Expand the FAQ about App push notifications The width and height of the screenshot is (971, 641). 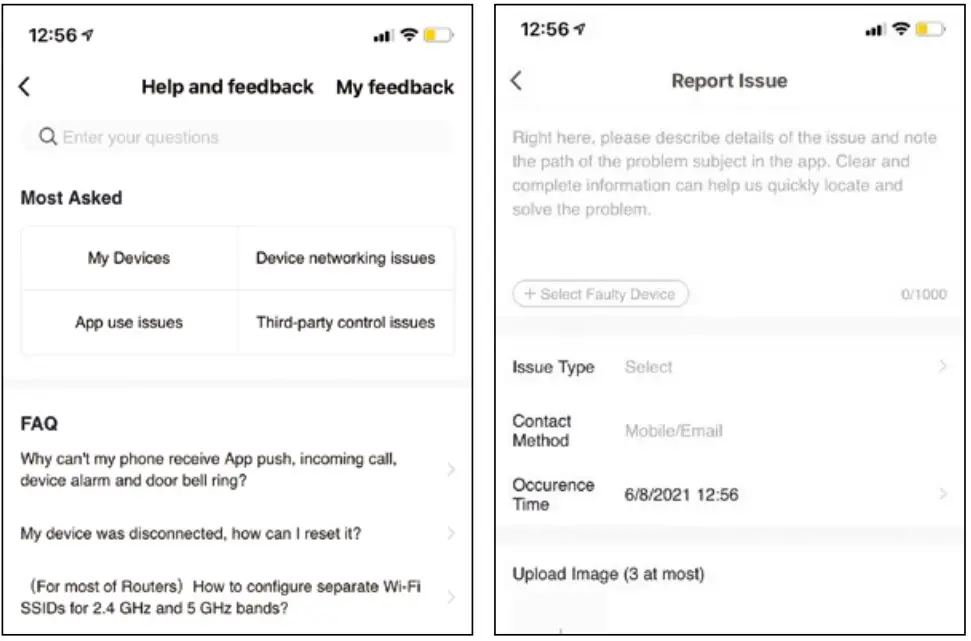(235, 469)
